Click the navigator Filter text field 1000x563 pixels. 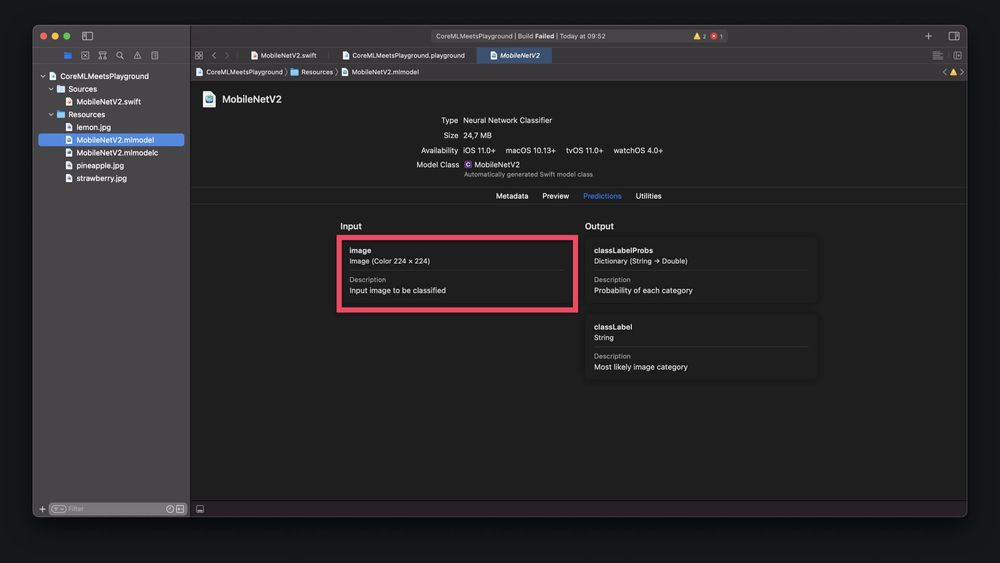[110, 509]
